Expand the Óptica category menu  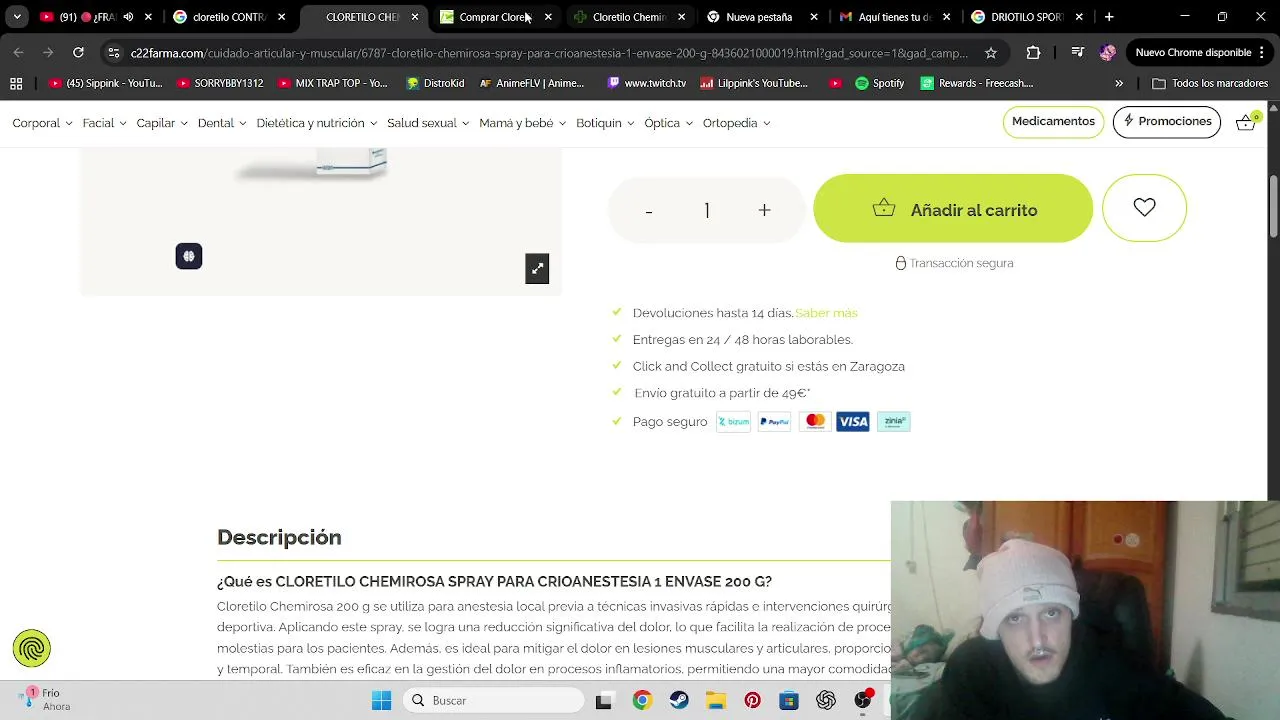(x=669, y=123)
